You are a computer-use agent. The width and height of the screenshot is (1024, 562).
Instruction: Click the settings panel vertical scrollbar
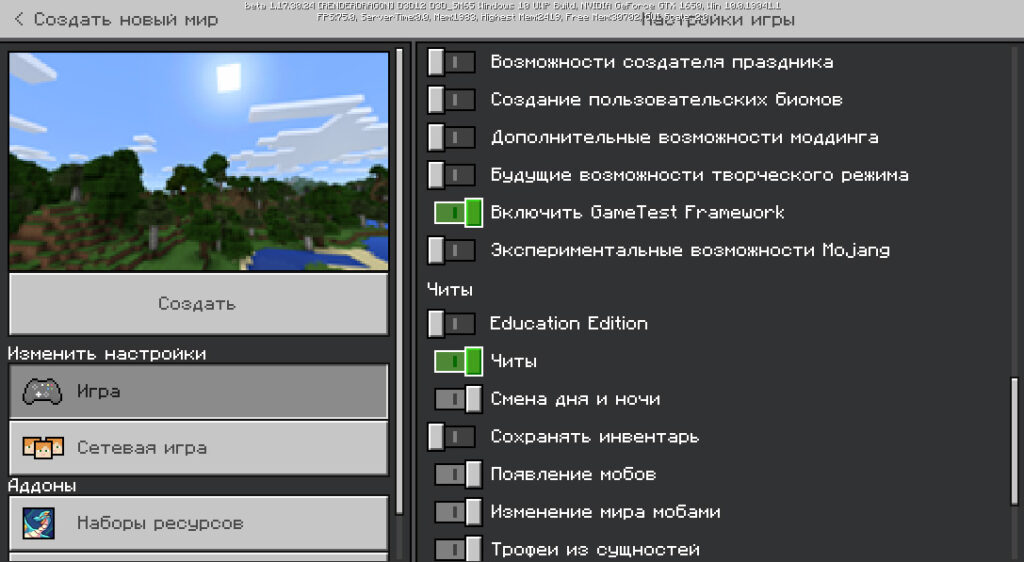coord(1015,450)
